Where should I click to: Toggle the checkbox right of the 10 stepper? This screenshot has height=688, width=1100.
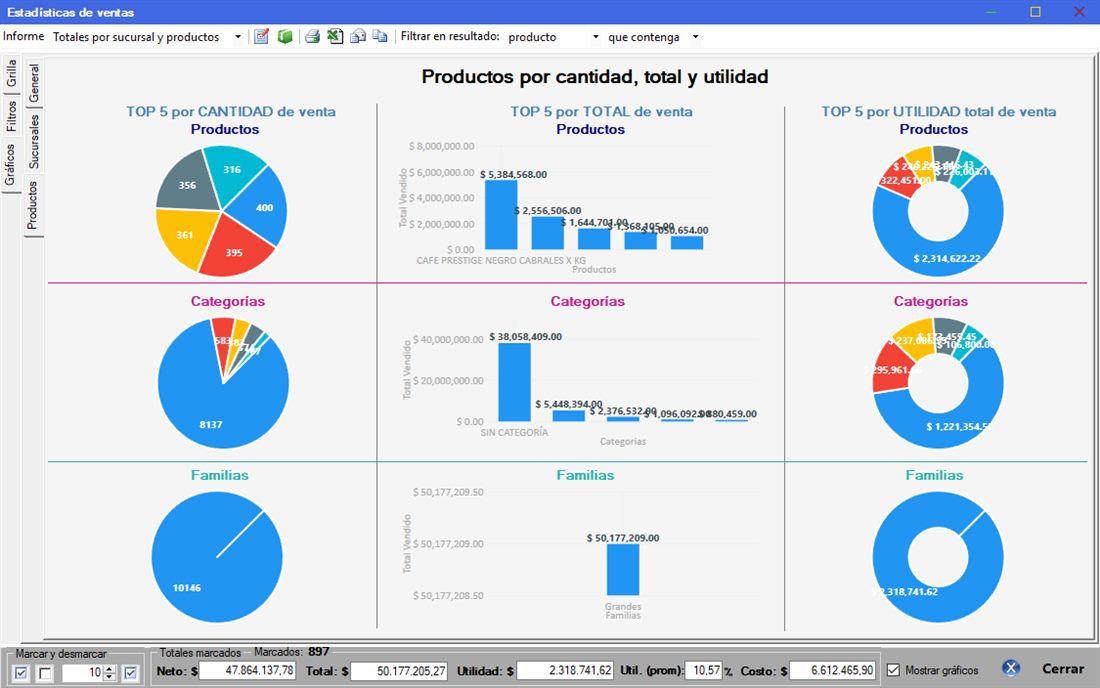pos(130,673)
